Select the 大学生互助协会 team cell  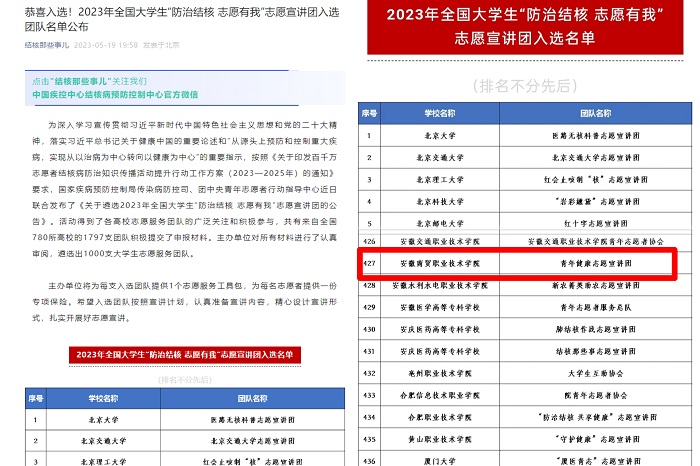tap(596, 373)
